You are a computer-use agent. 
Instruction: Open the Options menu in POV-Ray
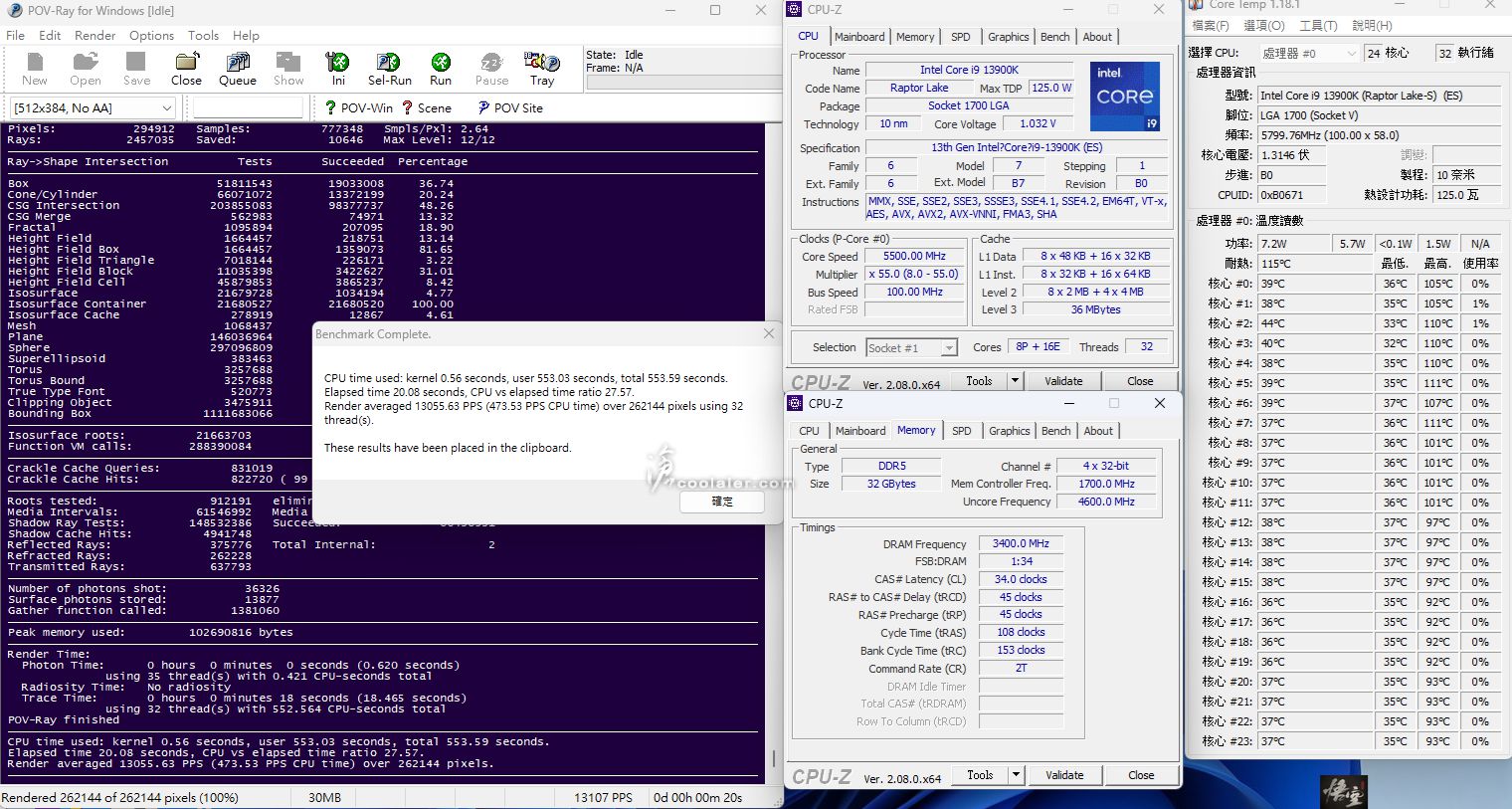[151, 35]
